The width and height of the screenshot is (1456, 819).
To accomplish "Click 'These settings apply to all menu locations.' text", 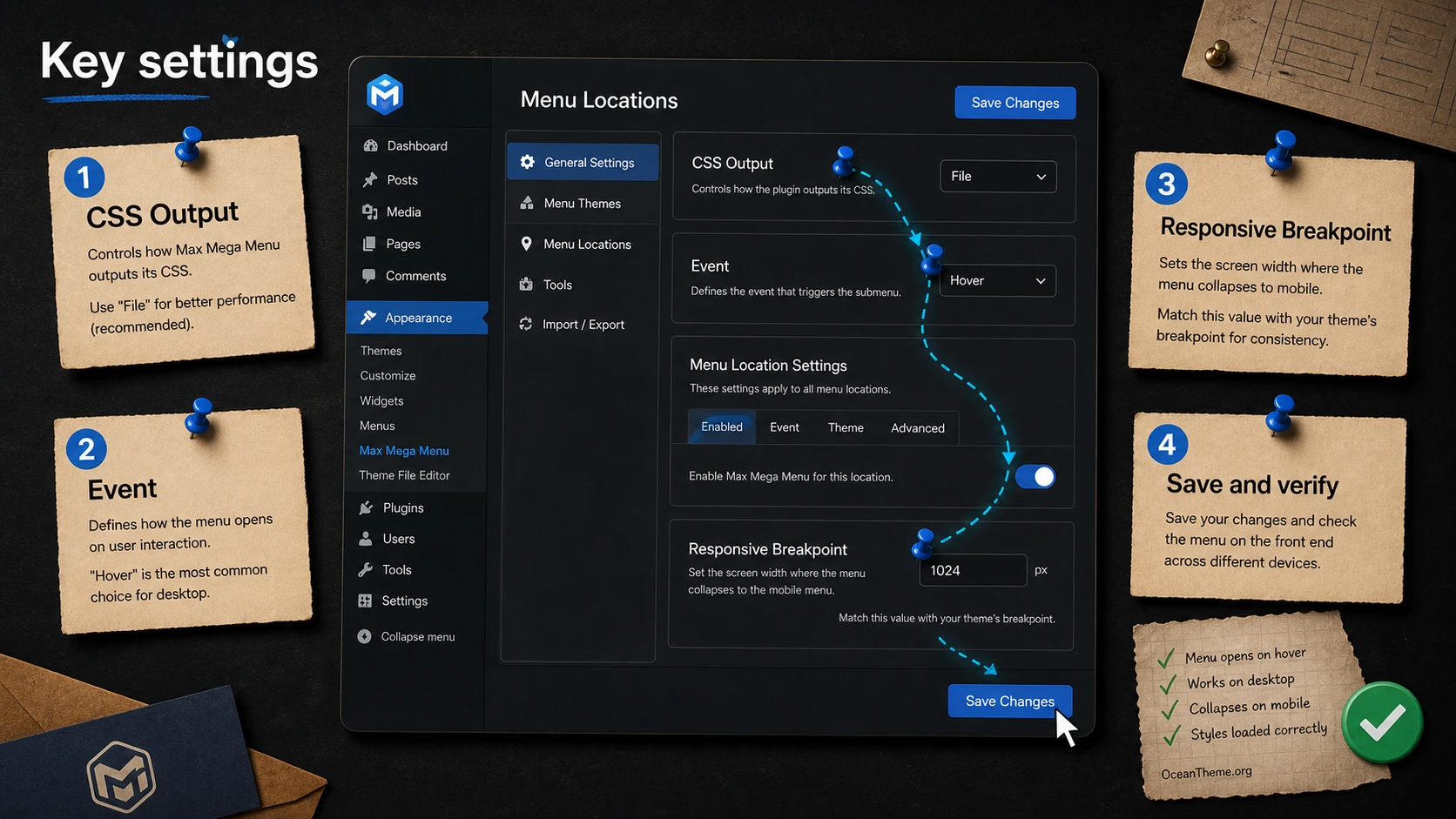I will pos(790,389).
